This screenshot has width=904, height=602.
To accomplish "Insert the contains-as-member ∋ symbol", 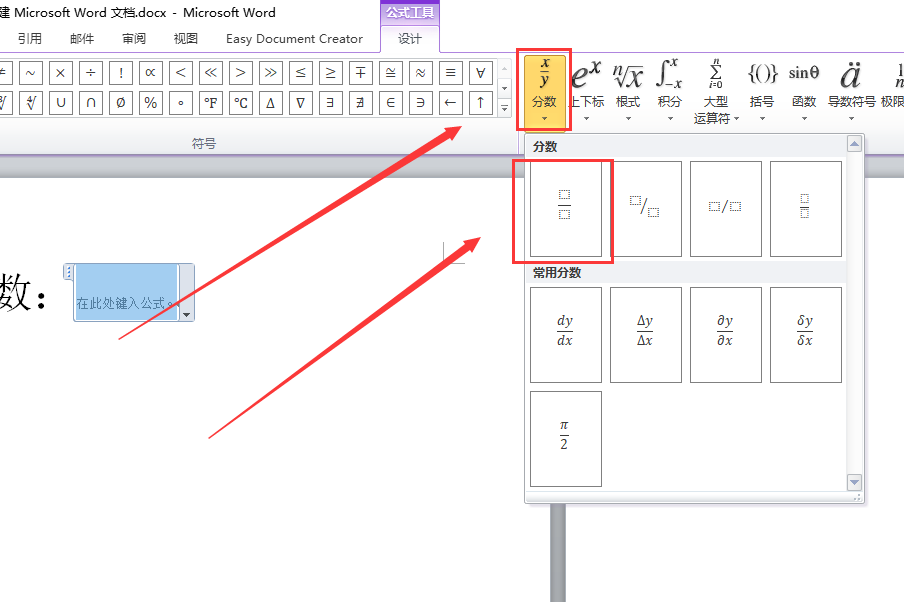I will coord(420,103).
